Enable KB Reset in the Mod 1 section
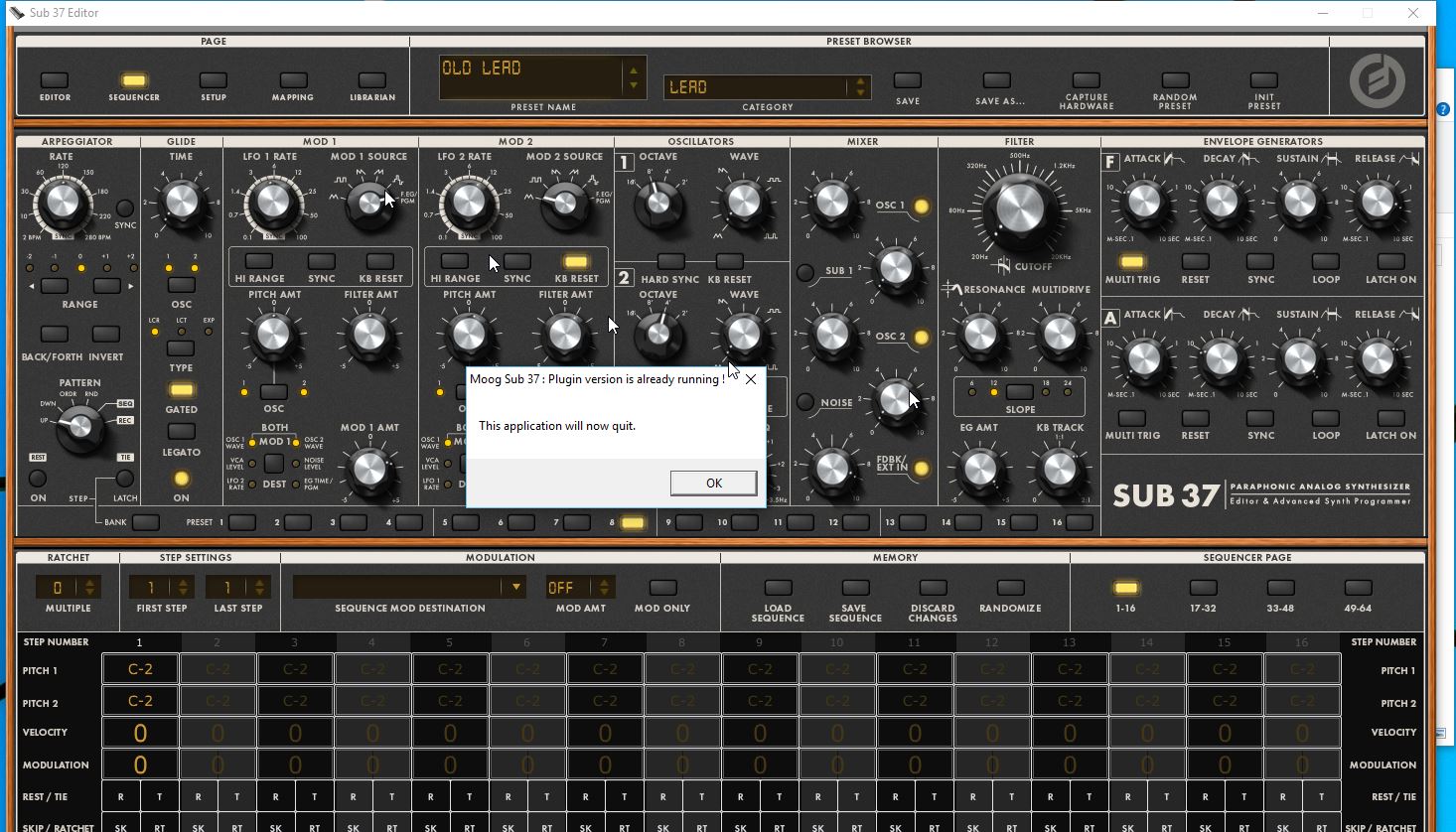1456x832 pixels. [x=381, y=261]
